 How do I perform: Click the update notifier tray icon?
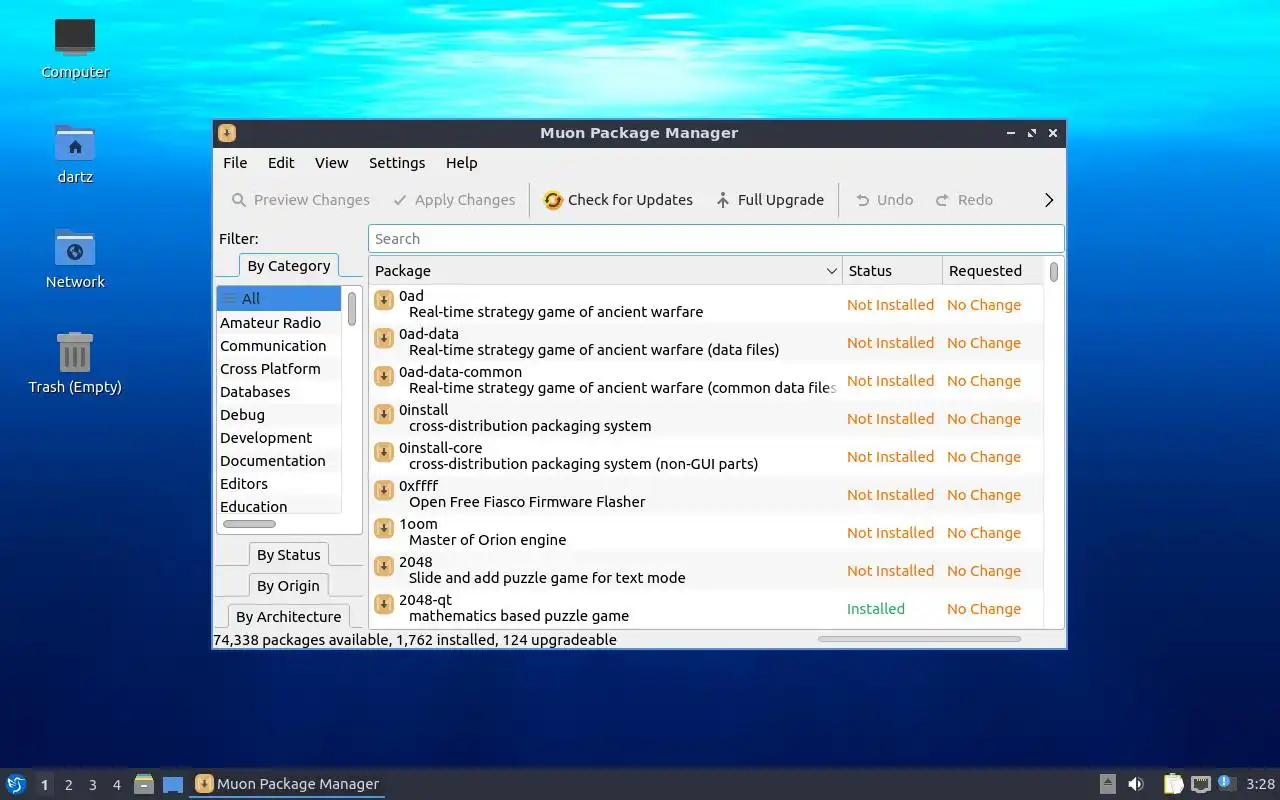coord(1227,783)
